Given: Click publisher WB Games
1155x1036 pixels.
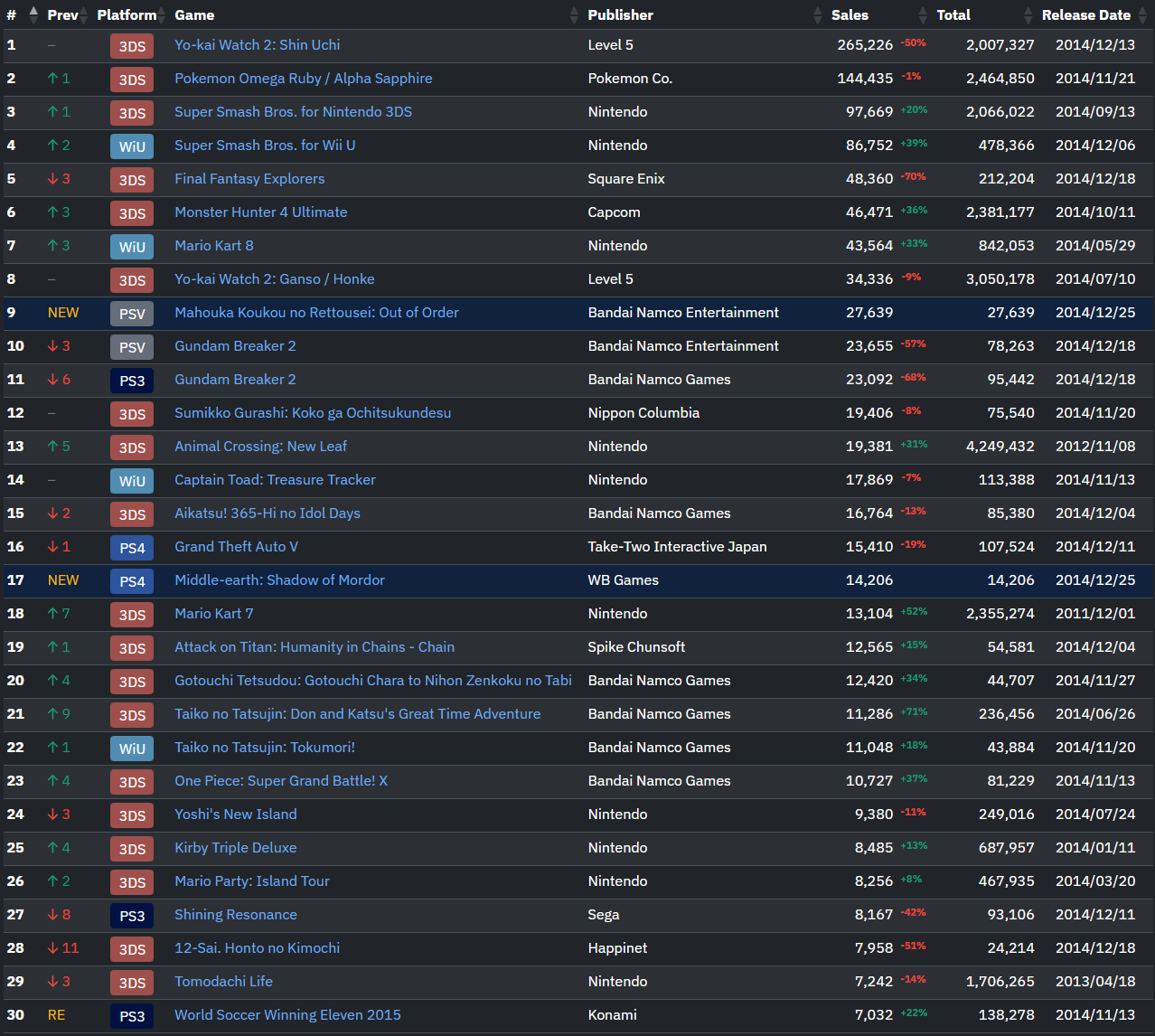Looking at the screenshot, I should (623, 579).
